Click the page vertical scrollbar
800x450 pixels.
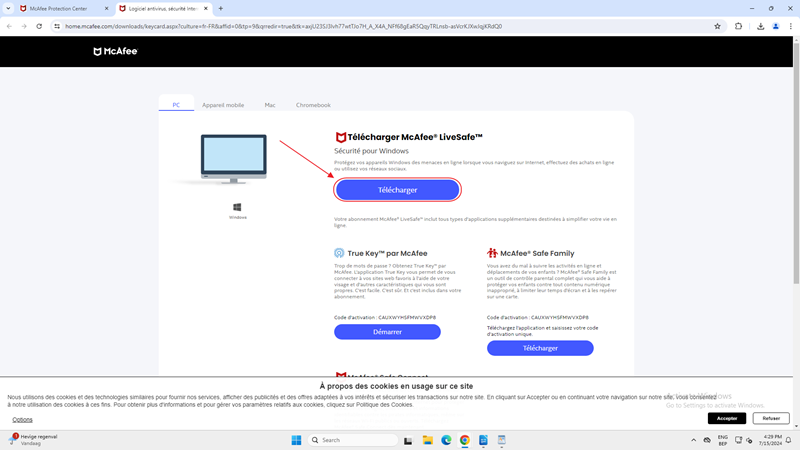point(796,163)
